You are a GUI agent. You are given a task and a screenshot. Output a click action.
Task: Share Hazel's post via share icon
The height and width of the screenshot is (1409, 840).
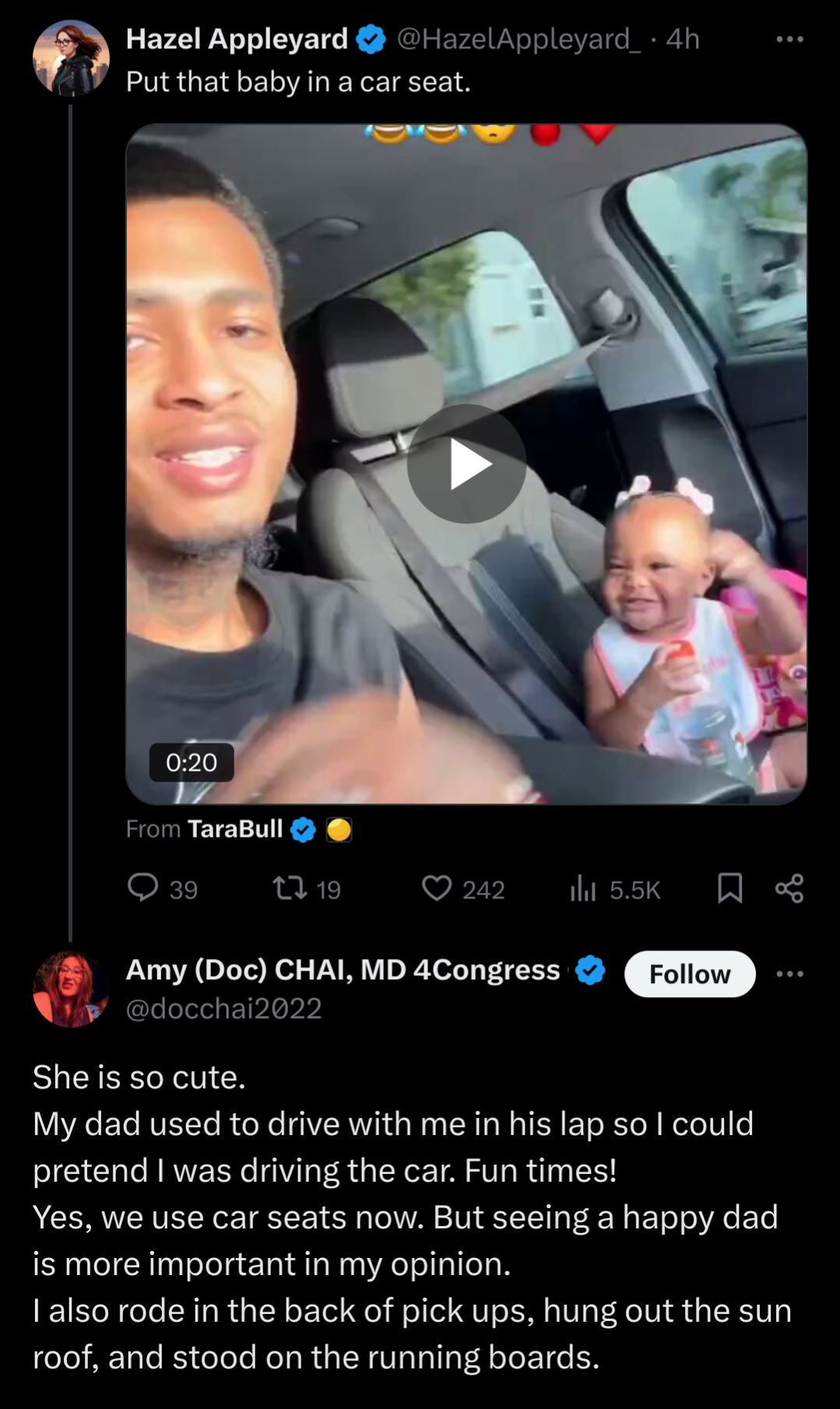click(789, 888)
